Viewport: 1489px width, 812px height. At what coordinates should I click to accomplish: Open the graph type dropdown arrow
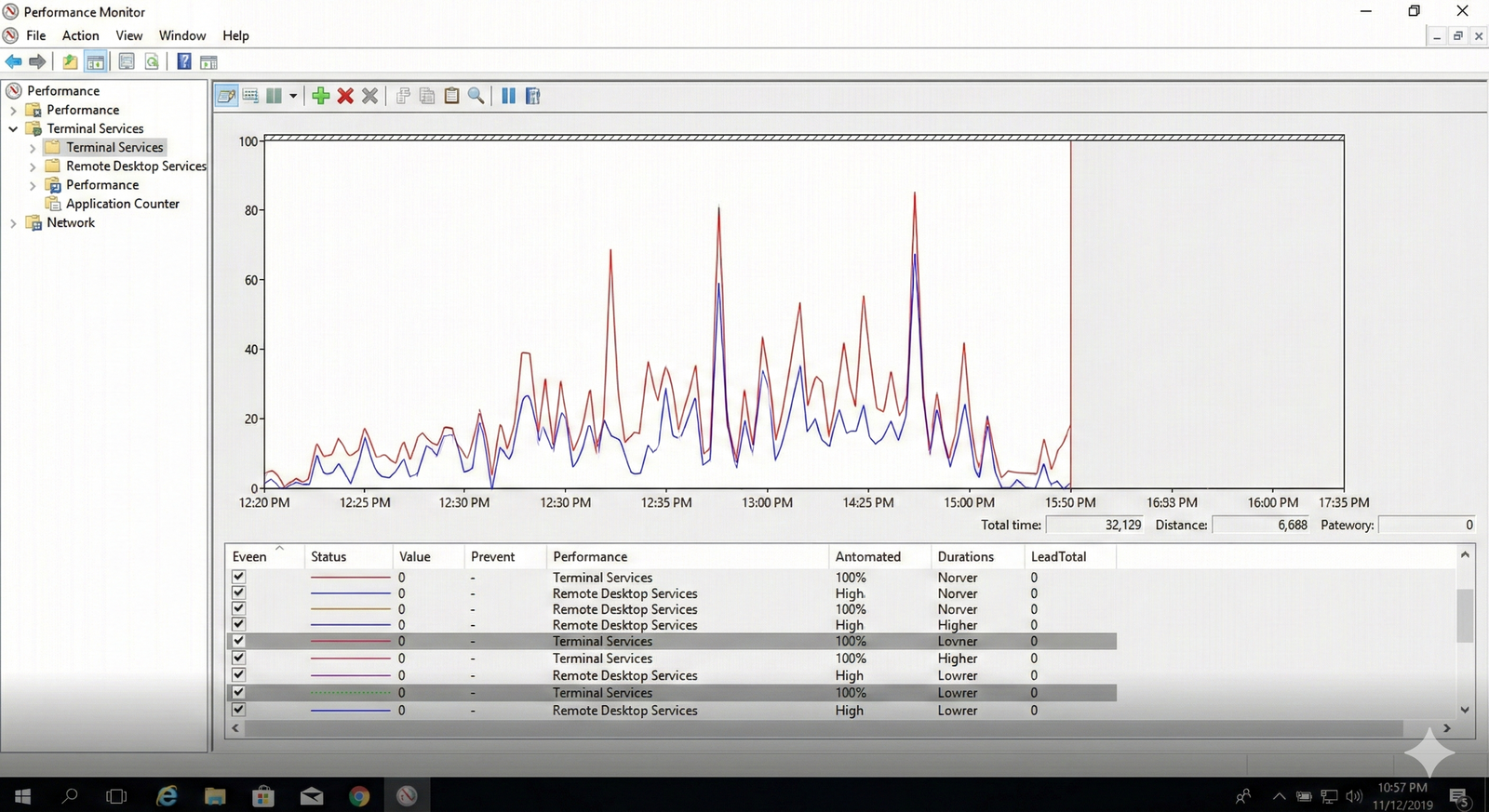[293, 96]
